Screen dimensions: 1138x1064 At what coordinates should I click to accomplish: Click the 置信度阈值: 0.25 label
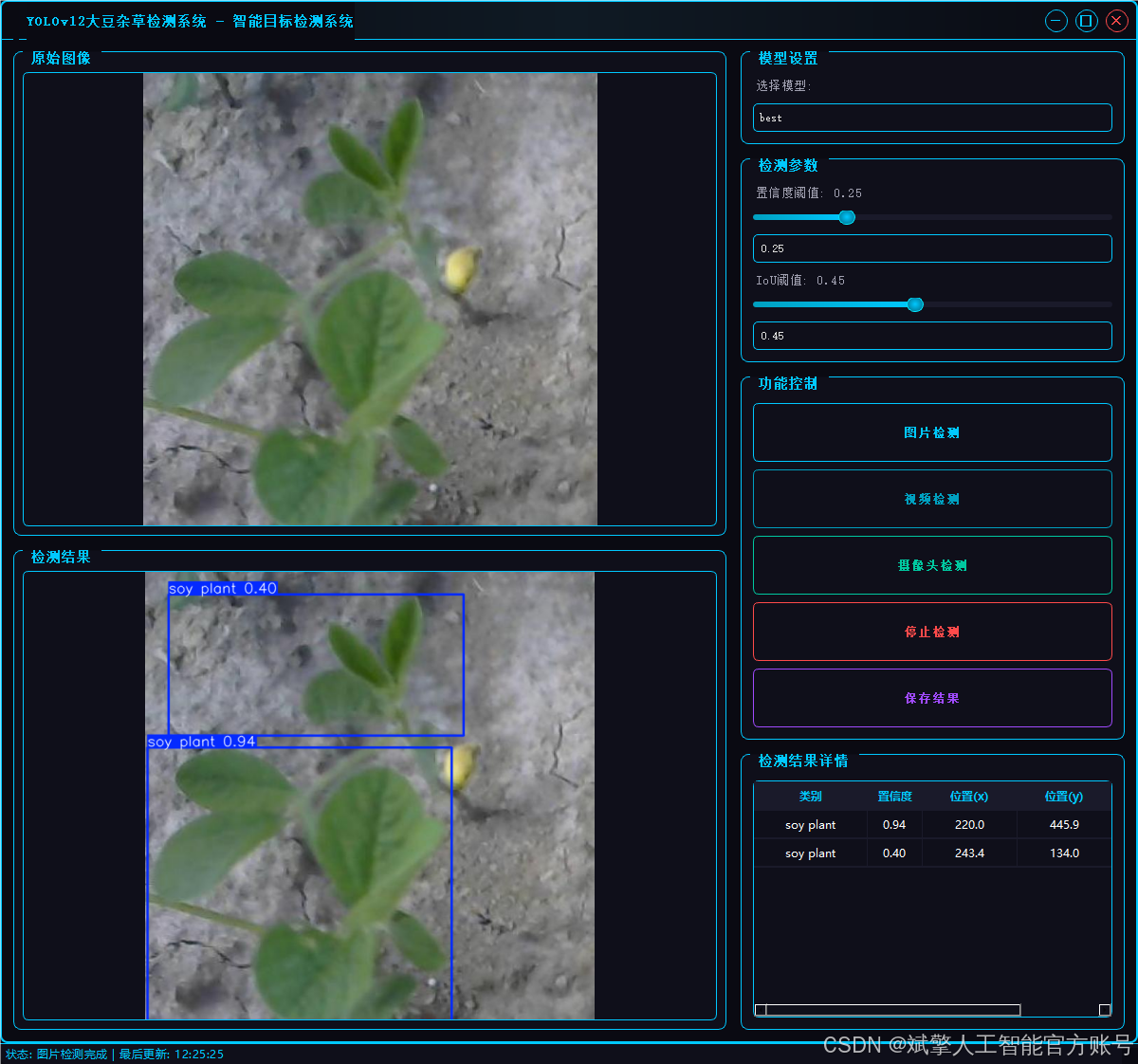coord(809,193)
